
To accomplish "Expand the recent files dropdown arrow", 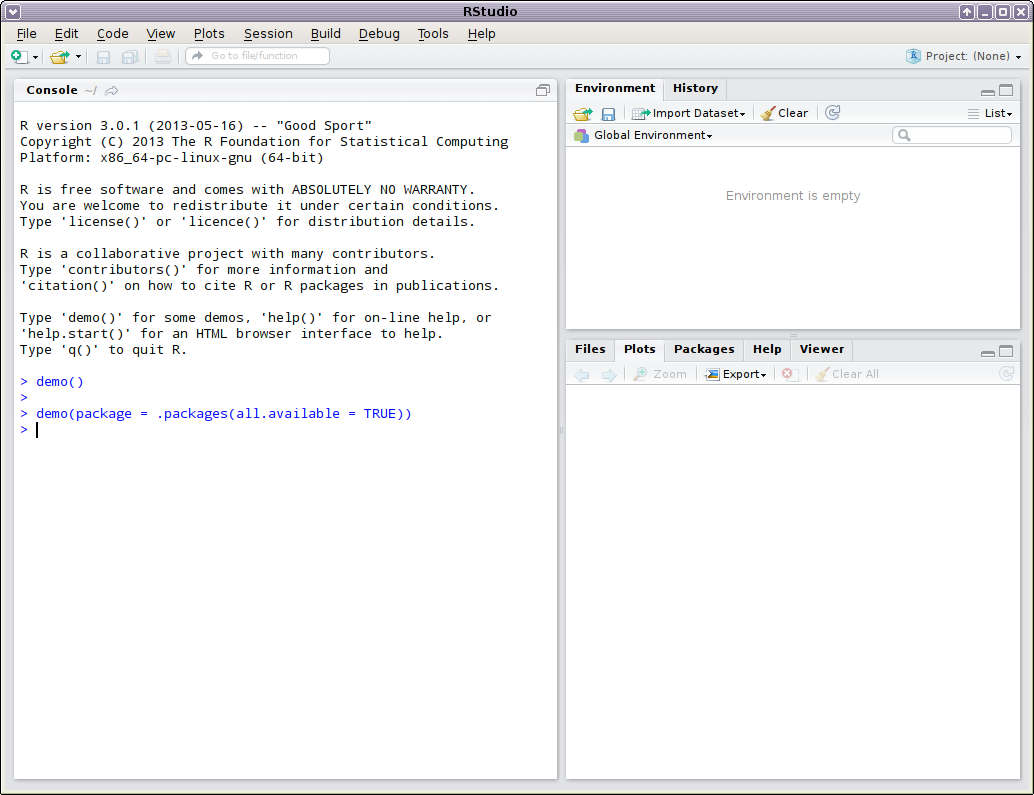I will pos(78,57).
